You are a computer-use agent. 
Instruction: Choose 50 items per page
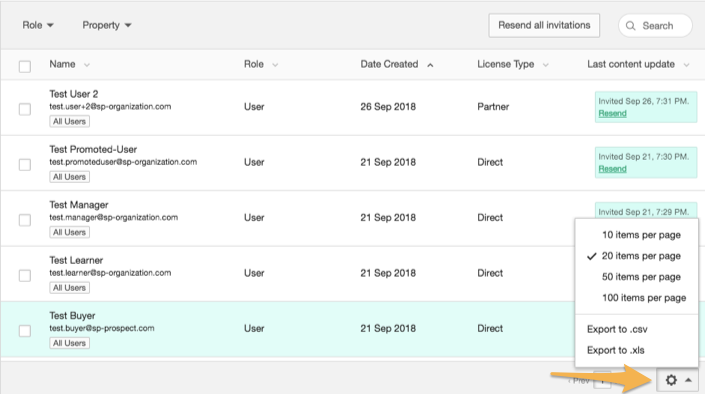point(641,277)
